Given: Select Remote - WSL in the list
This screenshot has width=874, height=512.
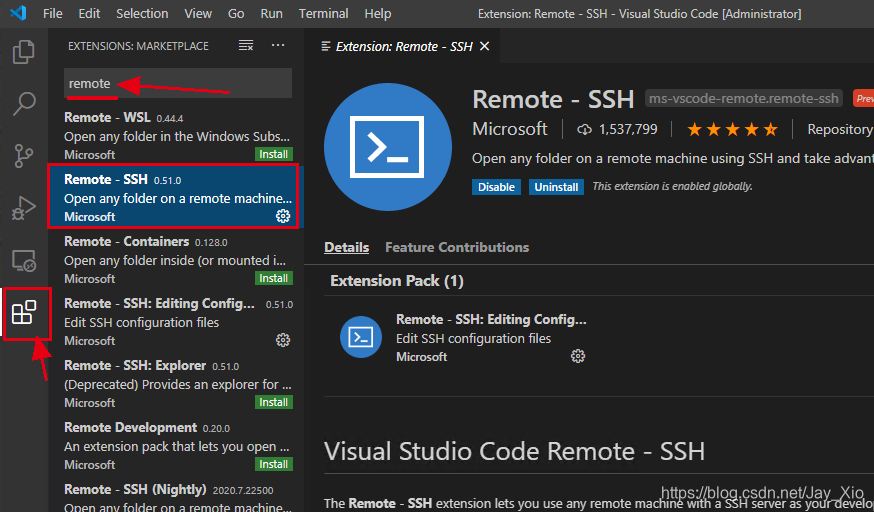Looking at the screenshot, I should [177, 135].
